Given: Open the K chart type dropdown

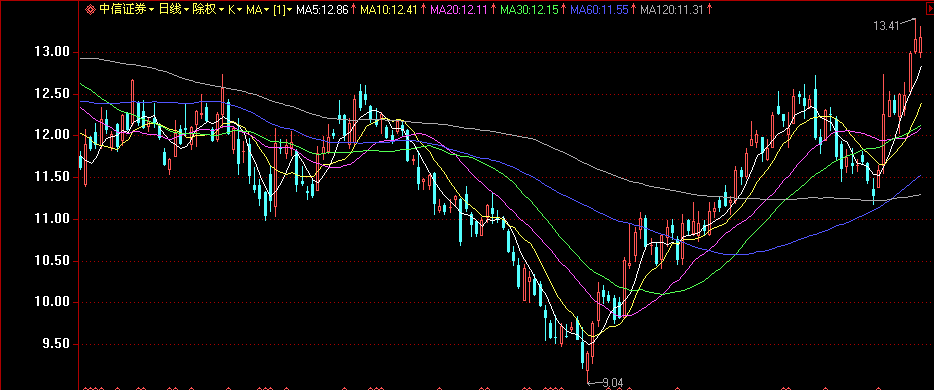Looking at the screenshot, I should pos(235,10).
